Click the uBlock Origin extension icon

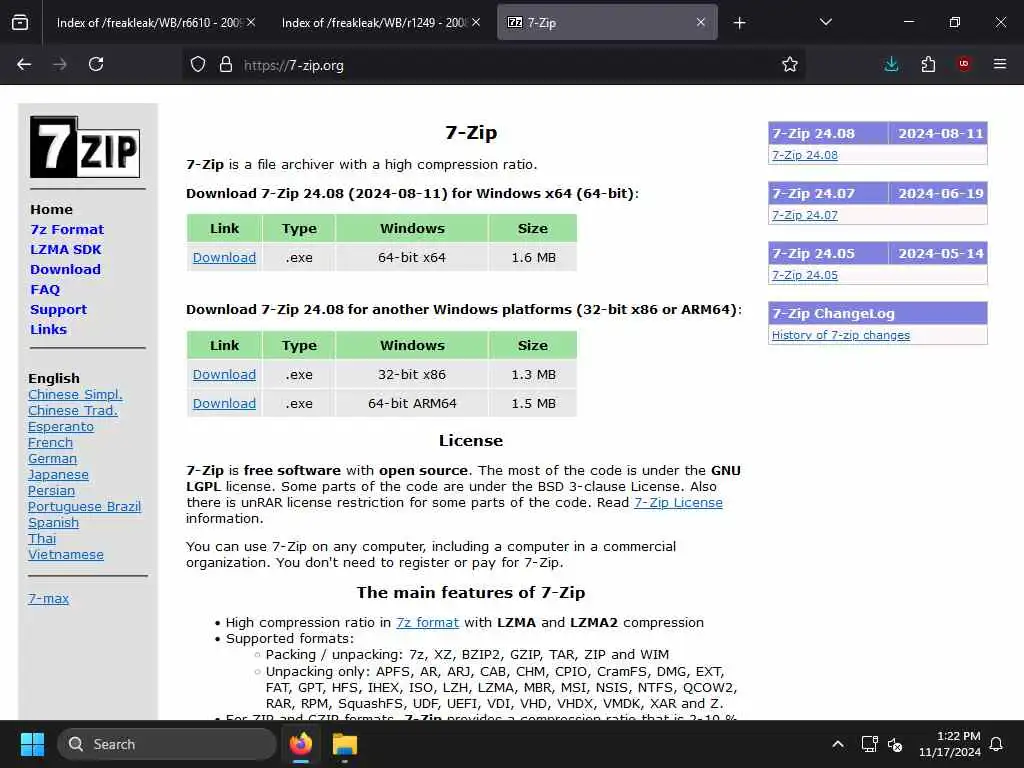coord(964,64)
